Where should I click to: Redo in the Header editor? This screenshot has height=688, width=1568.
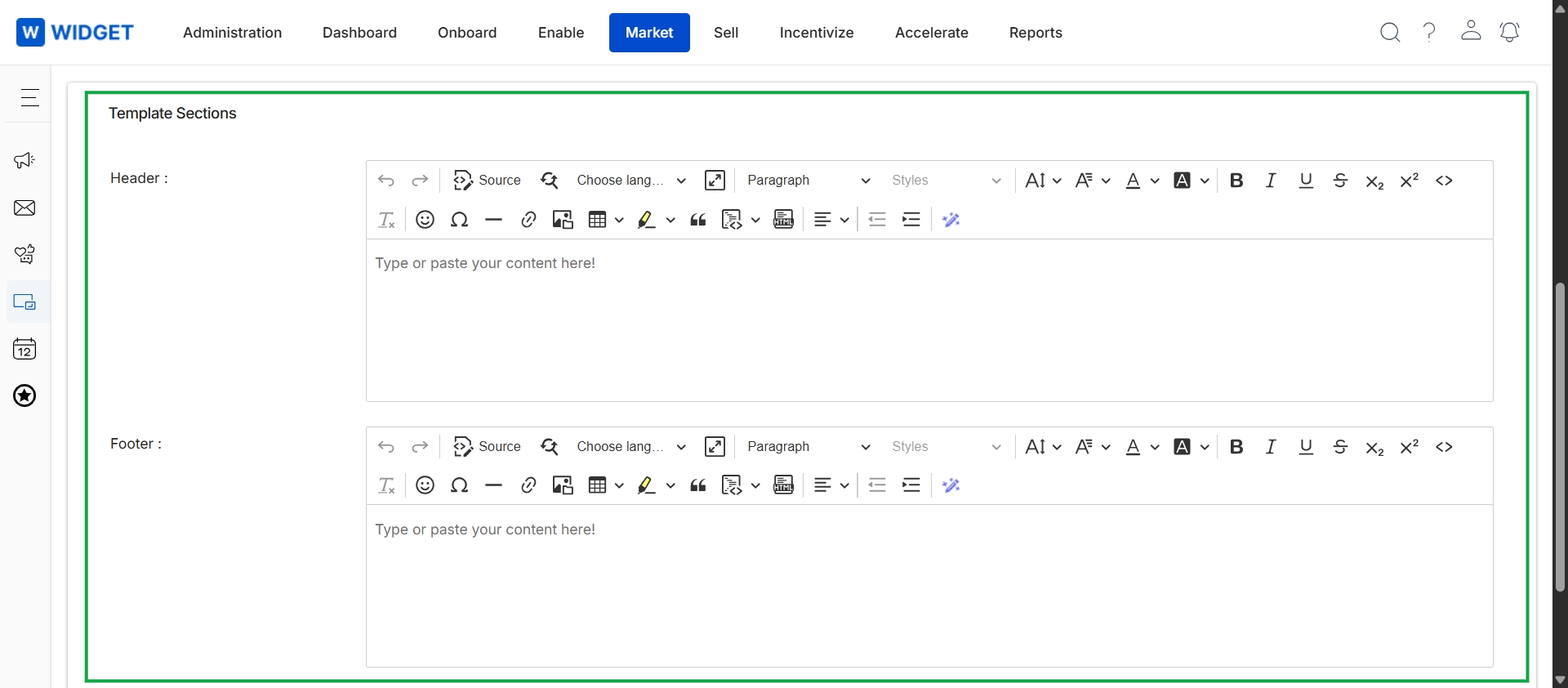click(x=420, y=181)
